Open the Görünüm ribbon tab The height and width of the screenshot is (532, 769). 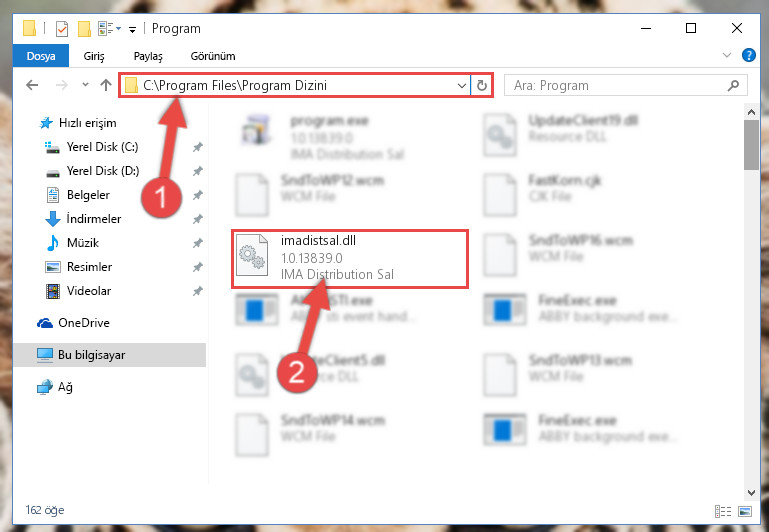tap(213, 56)
